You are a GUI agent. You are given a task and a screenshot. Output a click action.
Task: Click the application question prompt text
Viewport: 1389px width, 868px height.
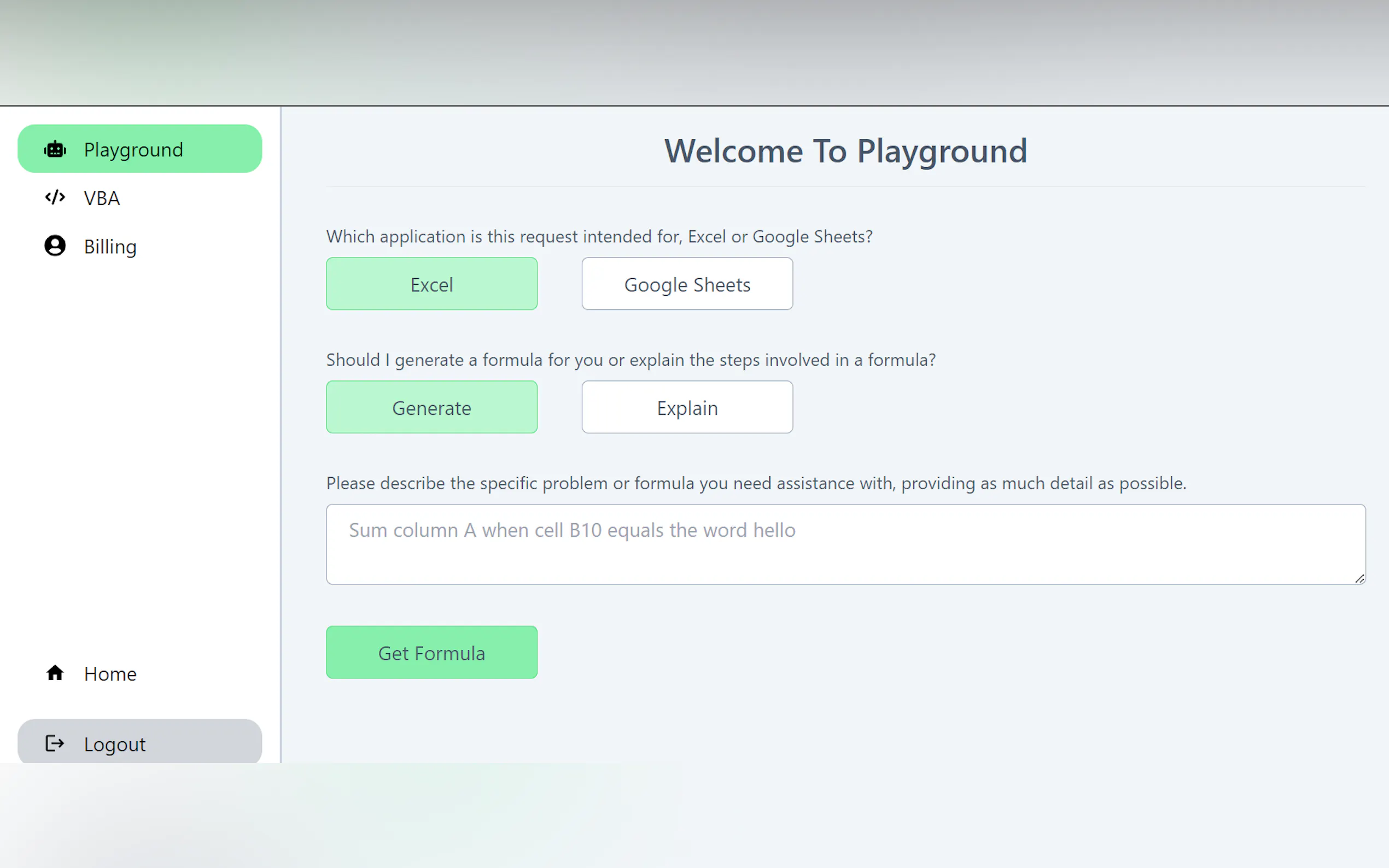tap(599, 237)
